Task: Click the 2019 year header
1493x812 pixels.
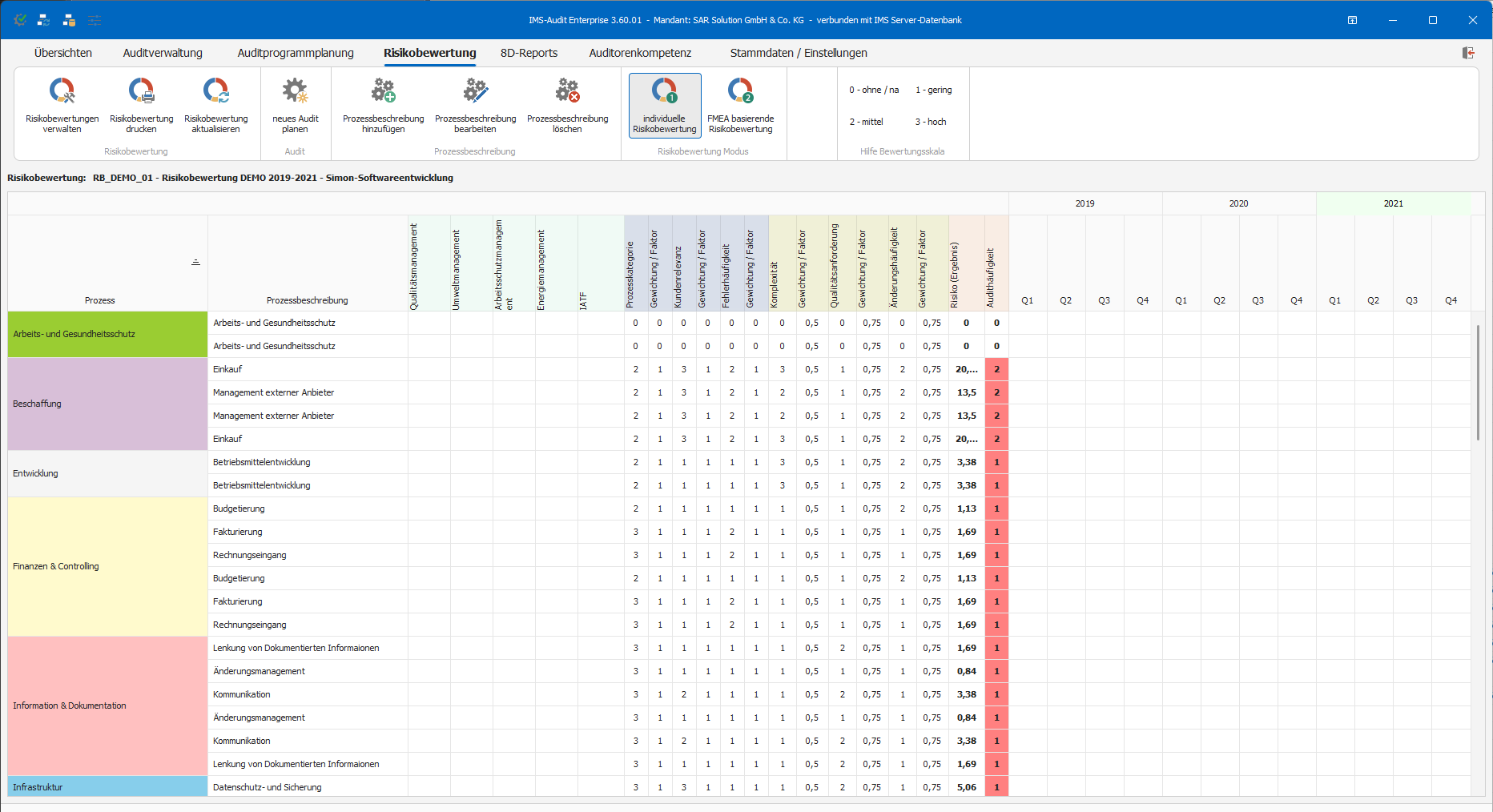Action: [x=1085, y=203]
